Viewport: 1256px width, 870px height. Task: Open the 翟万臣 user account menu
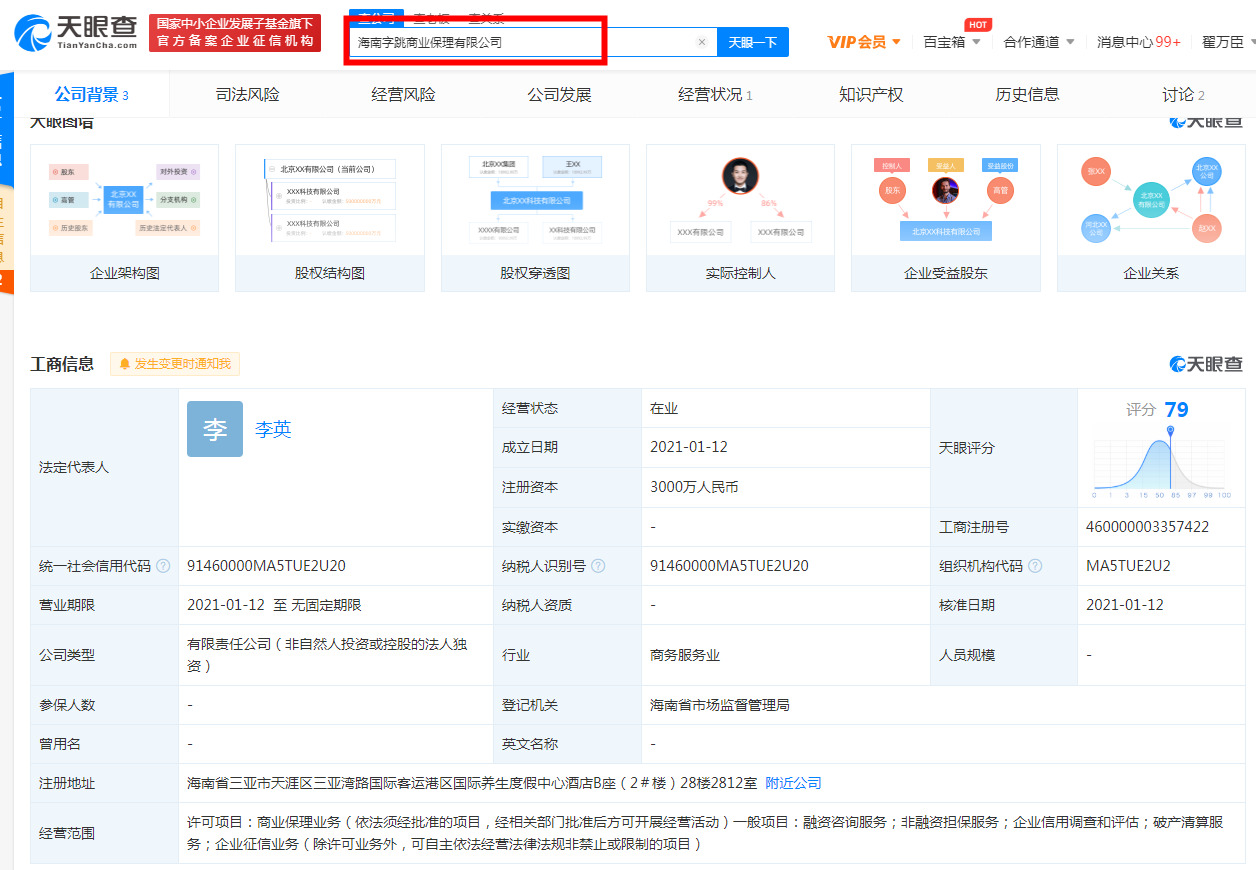coord(1229,42)
